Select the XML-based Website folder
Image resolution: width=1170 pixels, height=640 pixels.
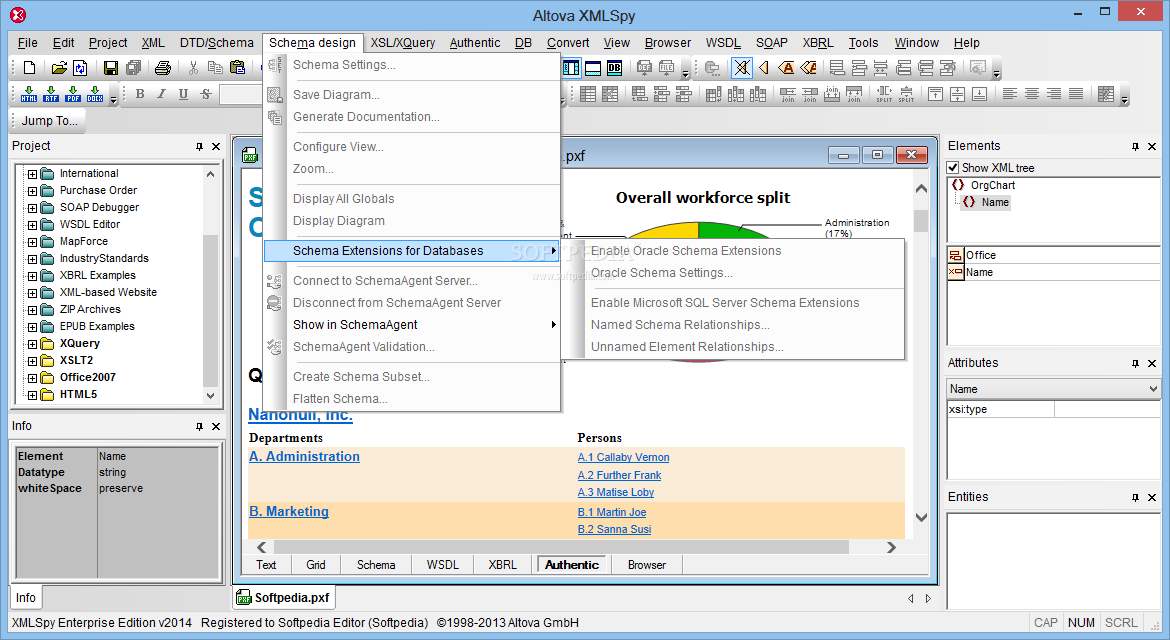tap(108, 292)
